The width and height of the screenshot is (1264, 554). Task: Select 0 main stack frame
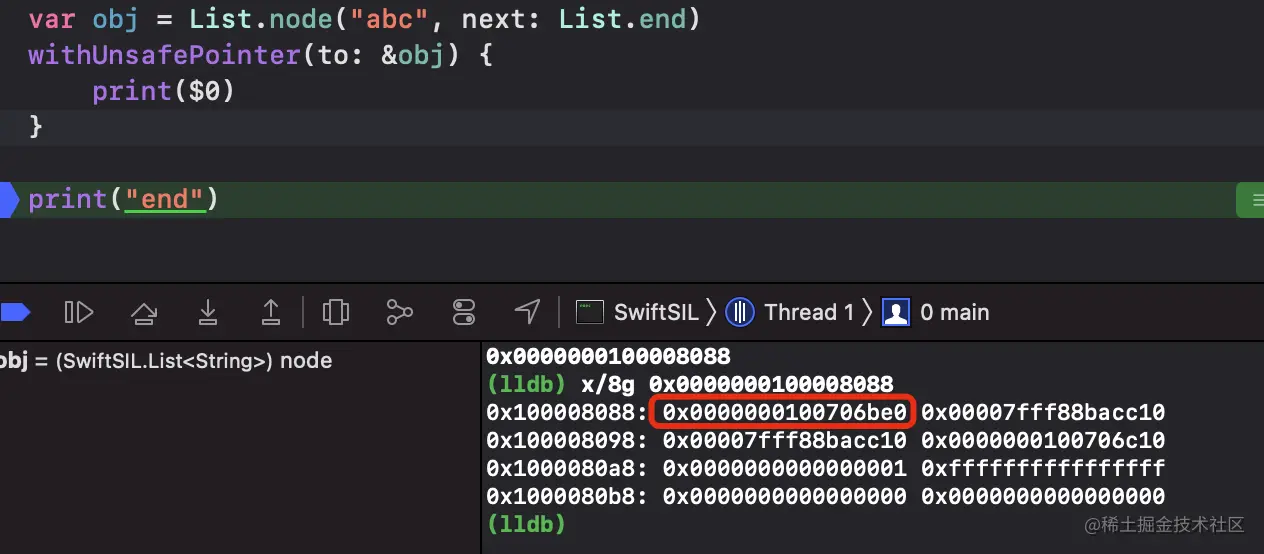[936, 313]
